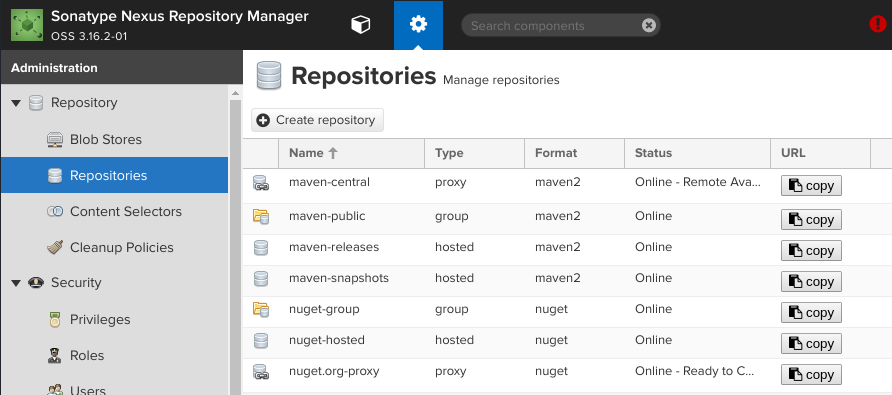Image resolution: width=892 pixels, height=395 pixels.
Task: Open the nuget.org-proxy repository name
Action: click(x=334, y=372)
